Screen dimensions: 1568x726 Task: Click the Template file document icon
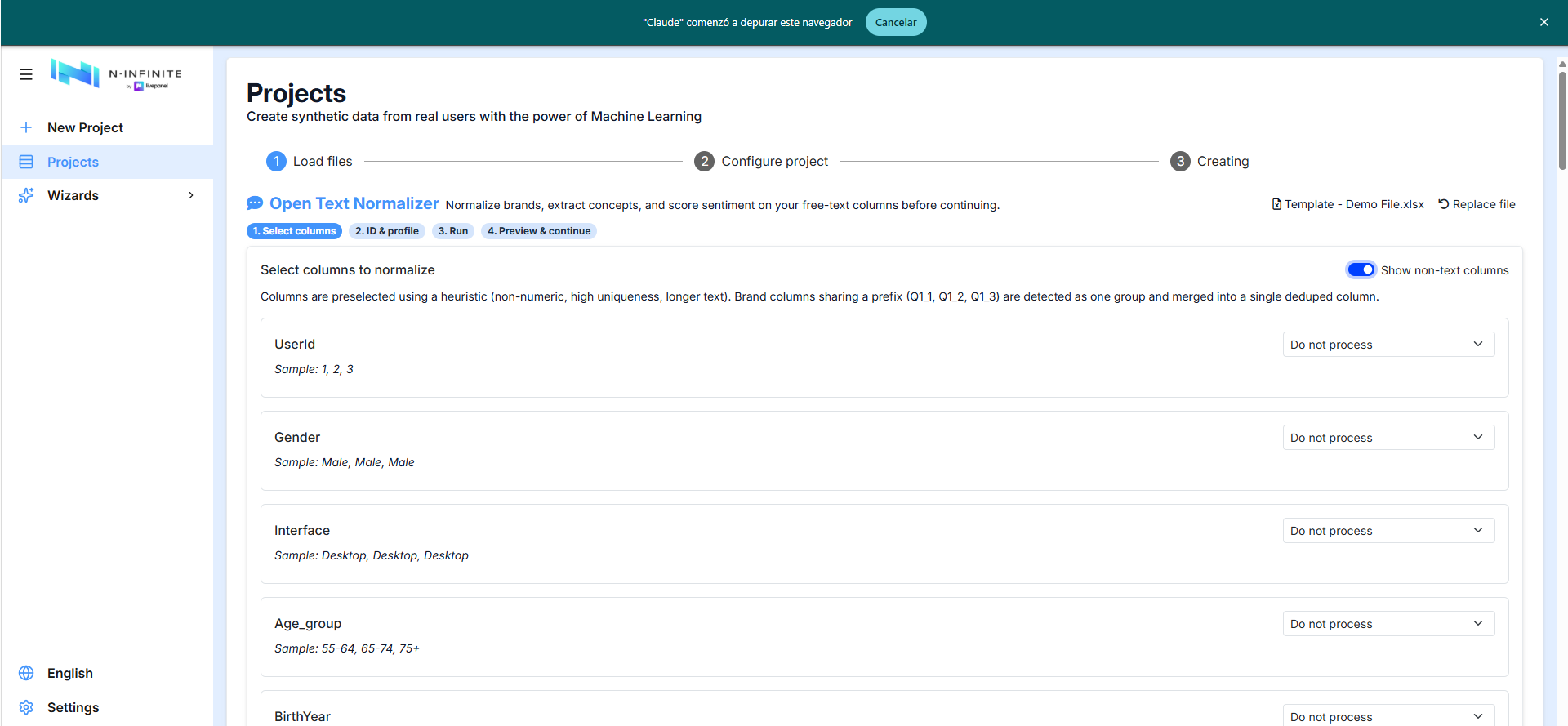(1276, 204)
